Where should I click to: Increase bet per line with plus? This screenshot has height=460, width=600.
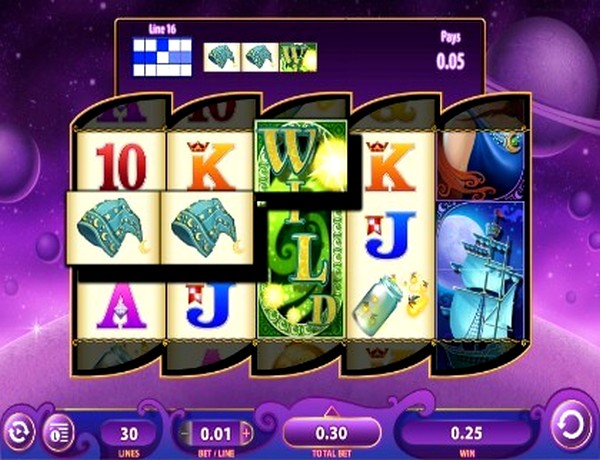point(246,434)
